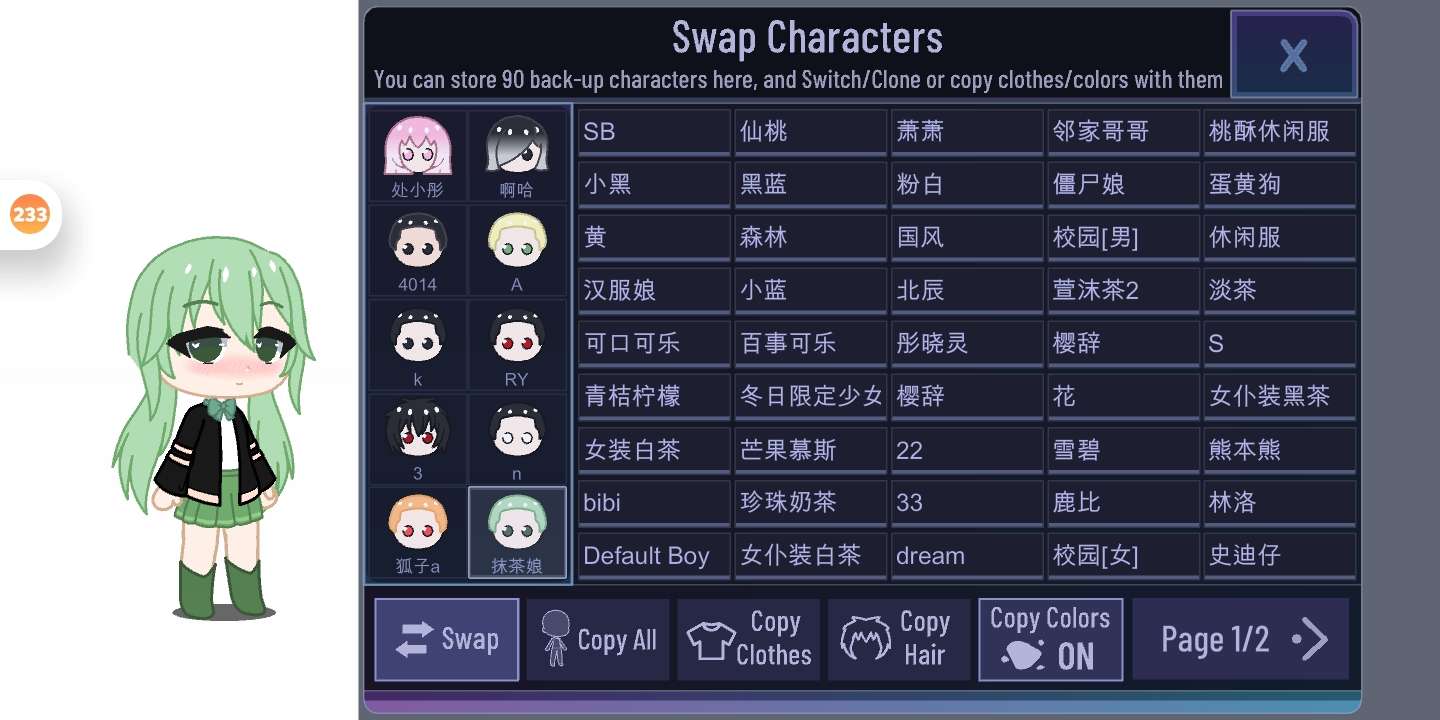Viewport: 1440px width, 720px height.
Task: Select the red-eyed RY character icon
Action: click(517, 344)
